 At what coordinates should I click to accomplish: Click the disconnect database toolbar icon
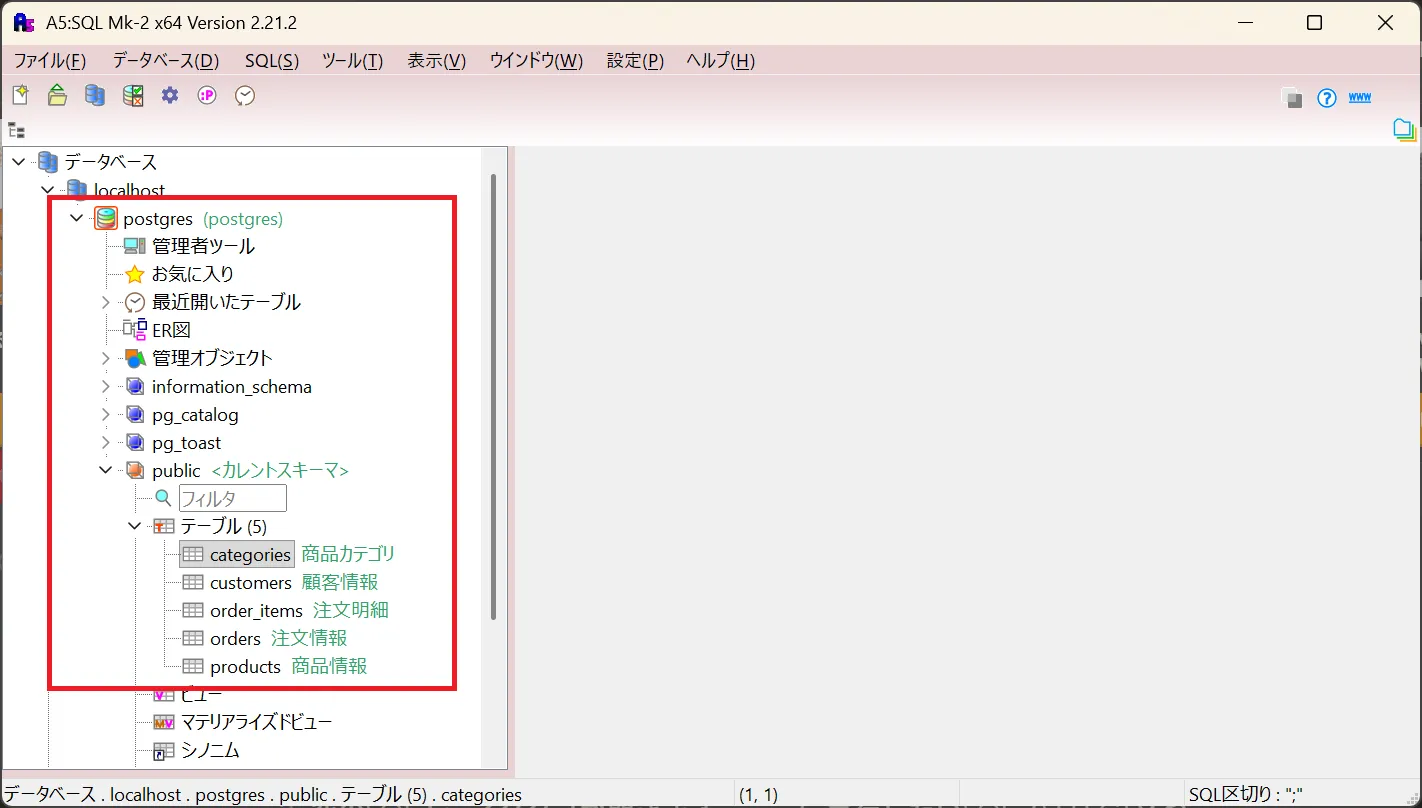(133, 95)
